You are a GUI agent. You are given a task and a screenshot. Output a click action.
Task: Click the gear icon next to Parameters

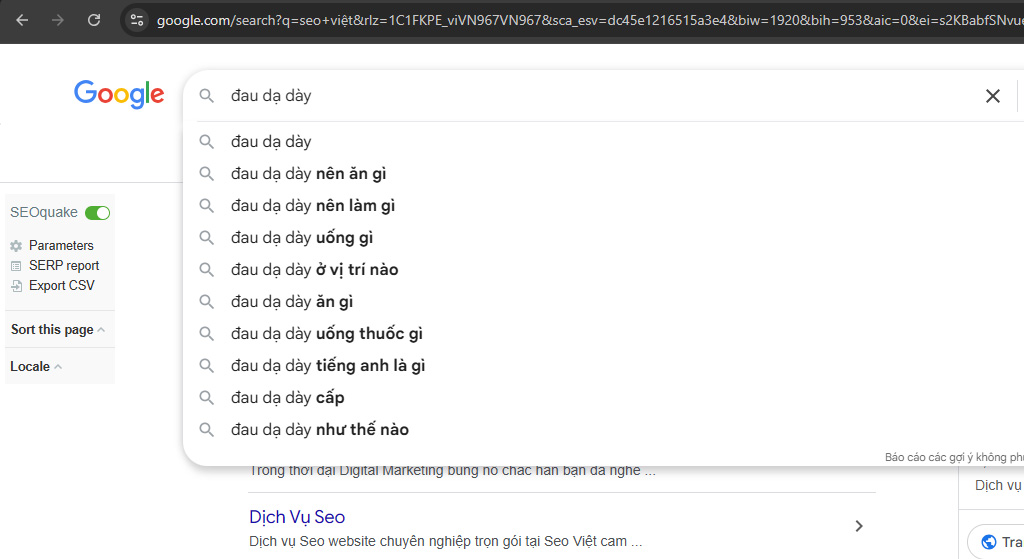click(x=16, y=246)
